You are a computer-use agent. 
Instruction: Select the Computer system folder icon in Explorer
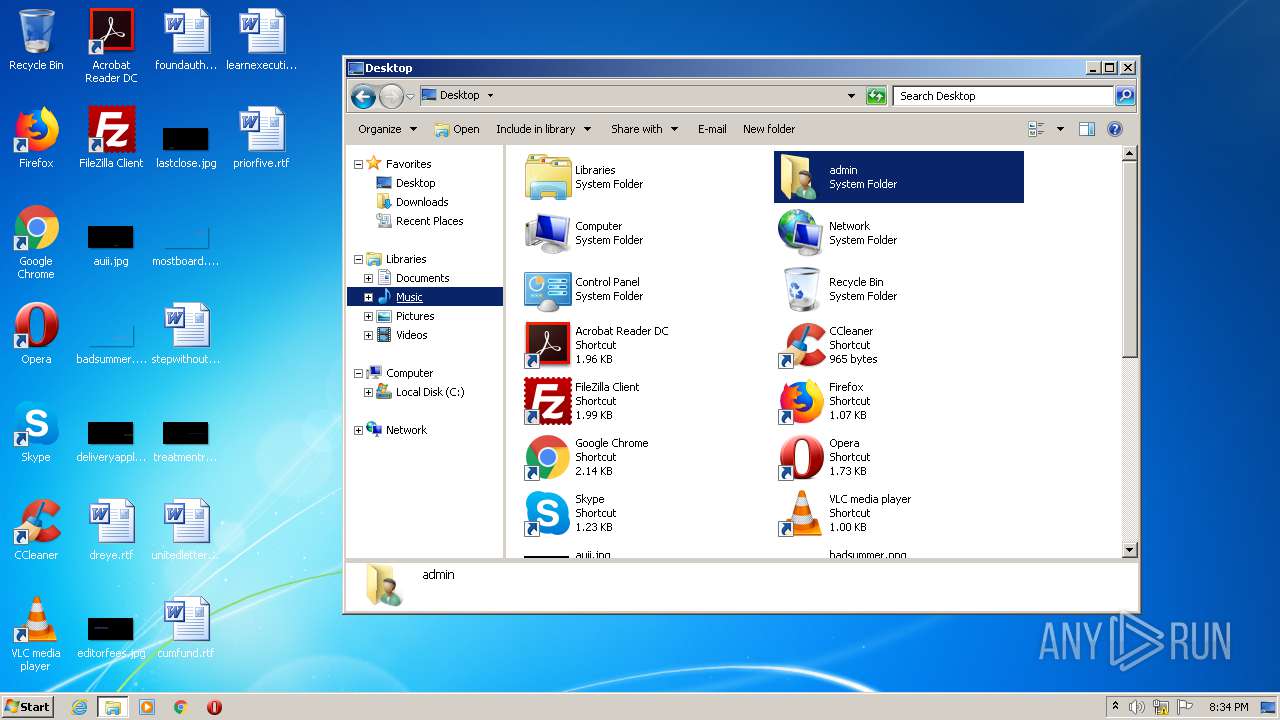[548, 233]
